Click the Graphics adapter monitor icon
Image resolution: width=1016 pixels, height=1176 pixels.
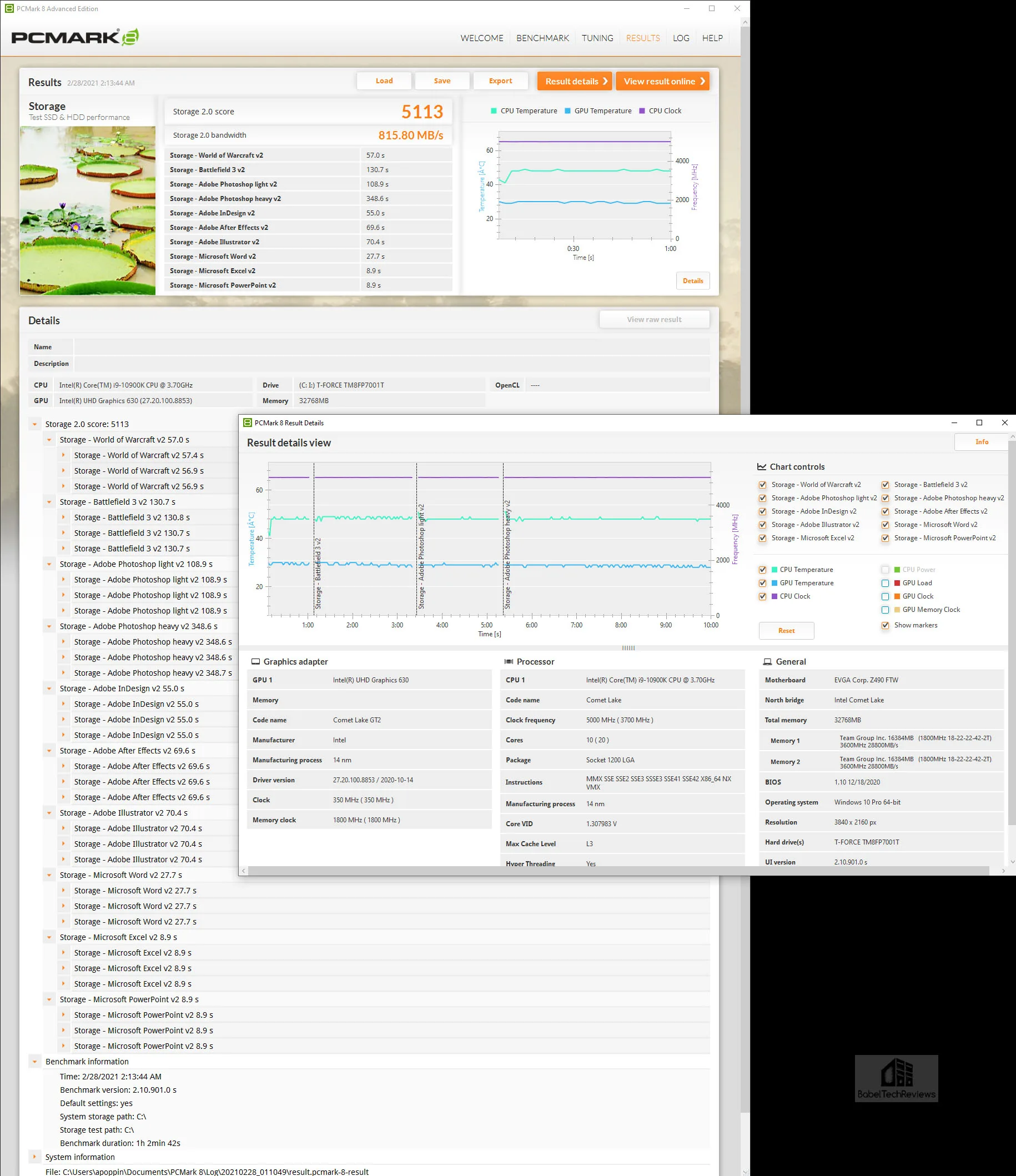[x=255, y=662]
